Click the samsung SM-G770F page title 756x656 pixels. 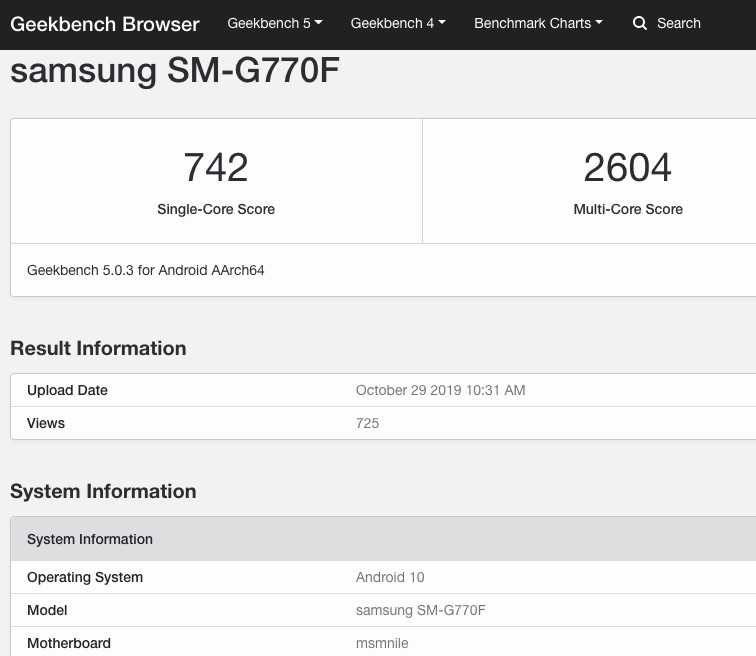175,70
